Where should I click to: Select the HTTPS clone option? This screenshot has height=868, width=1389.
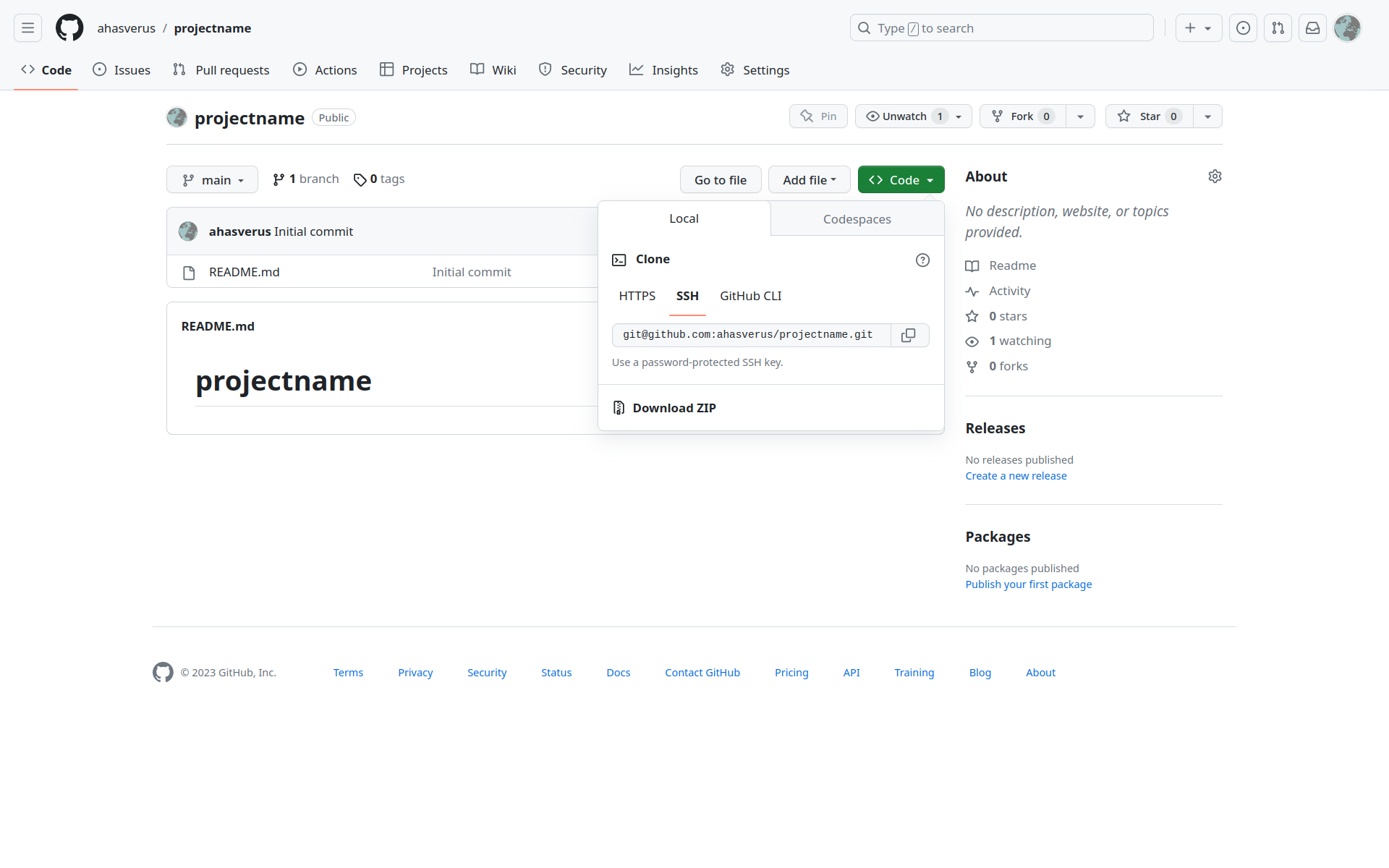637,296
